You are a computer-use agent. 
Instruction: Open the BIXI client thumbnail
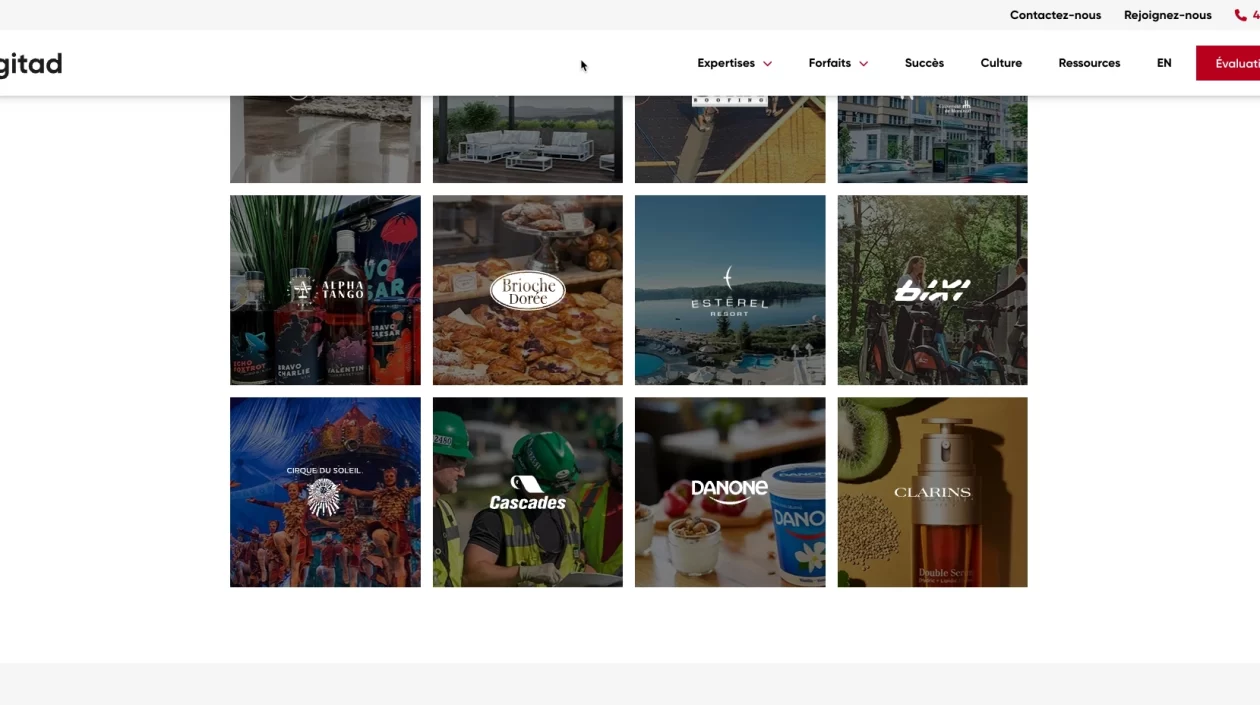(932, 290)
